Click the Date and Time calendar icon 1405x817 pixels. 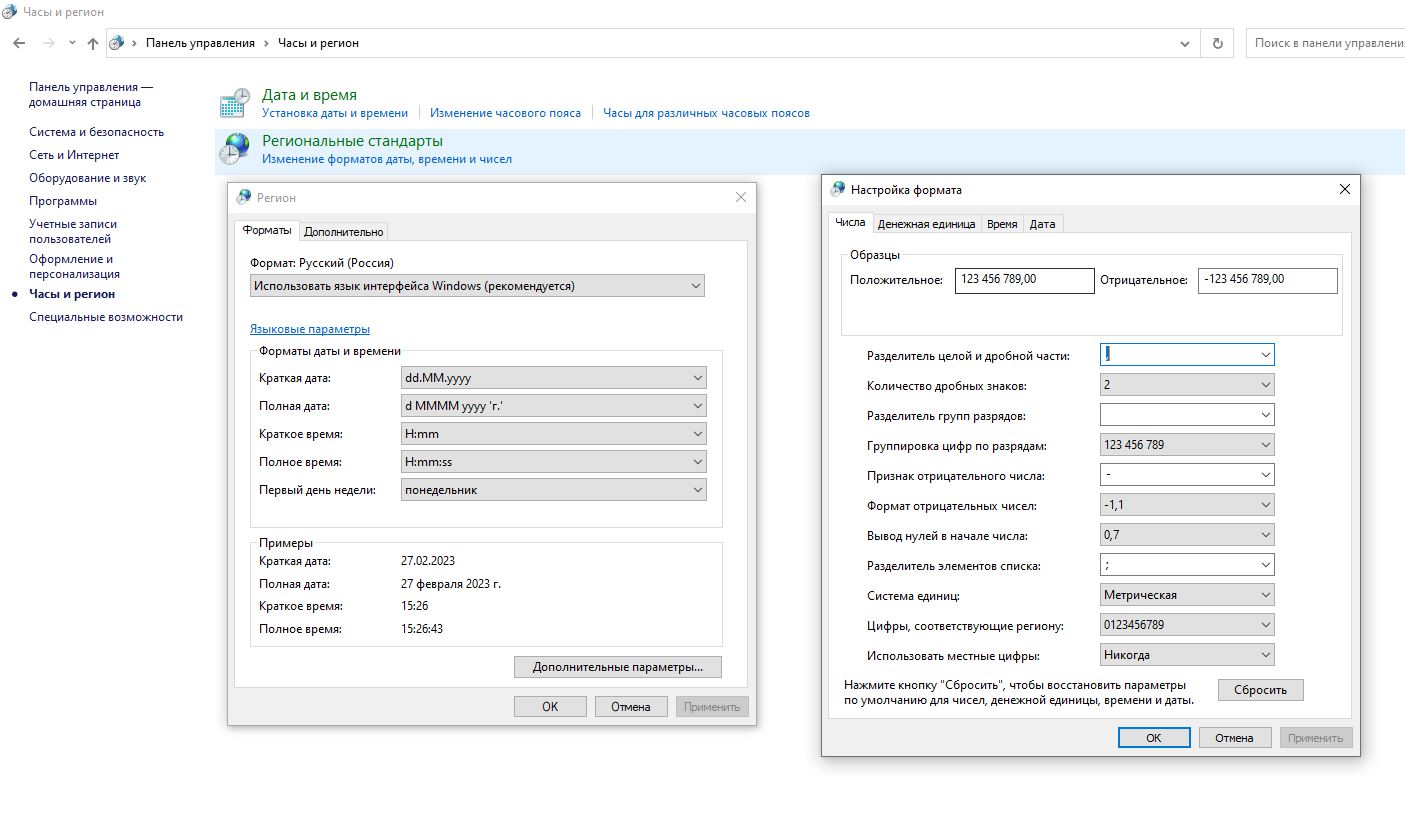point(235,104)
